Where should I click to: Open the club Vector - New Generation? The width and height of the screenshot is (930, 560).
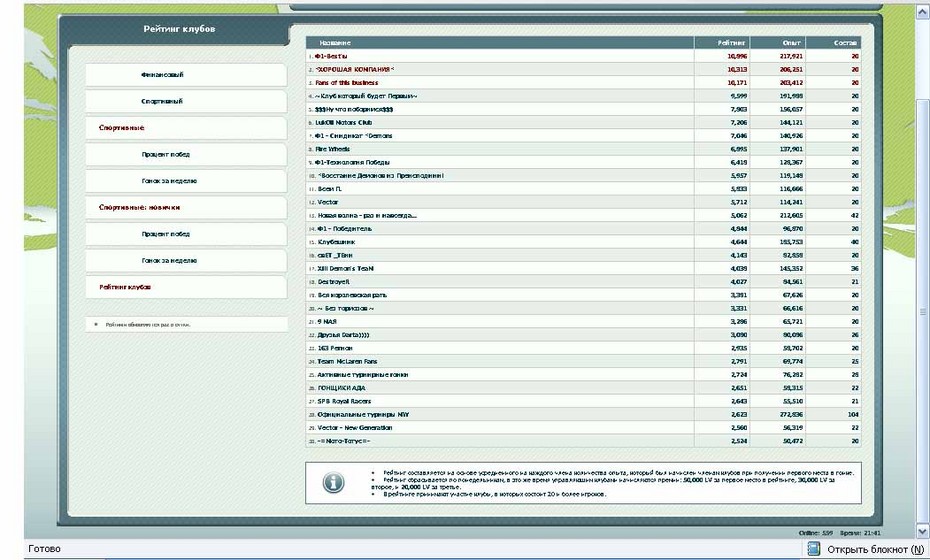click(355, 428)
